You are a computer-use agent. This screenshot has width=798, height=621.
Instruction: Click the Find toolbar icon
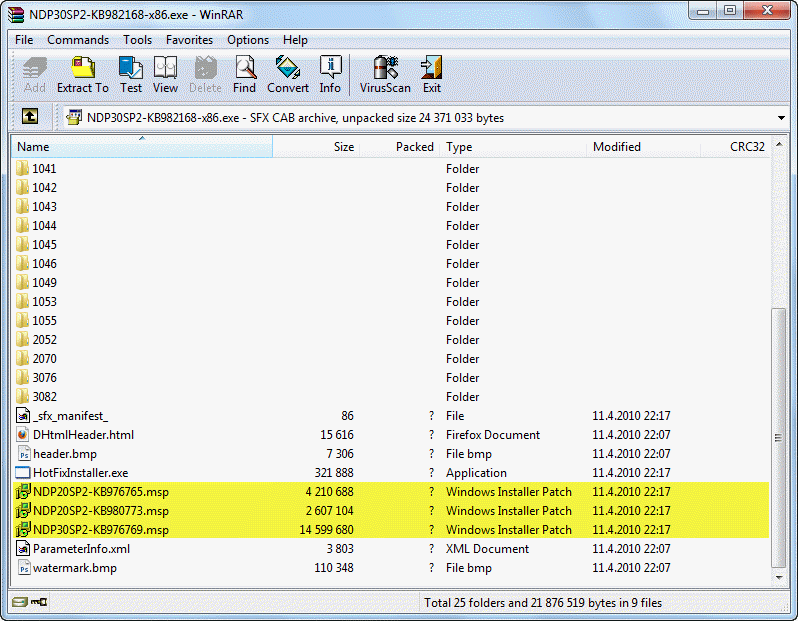pos(244,74)
